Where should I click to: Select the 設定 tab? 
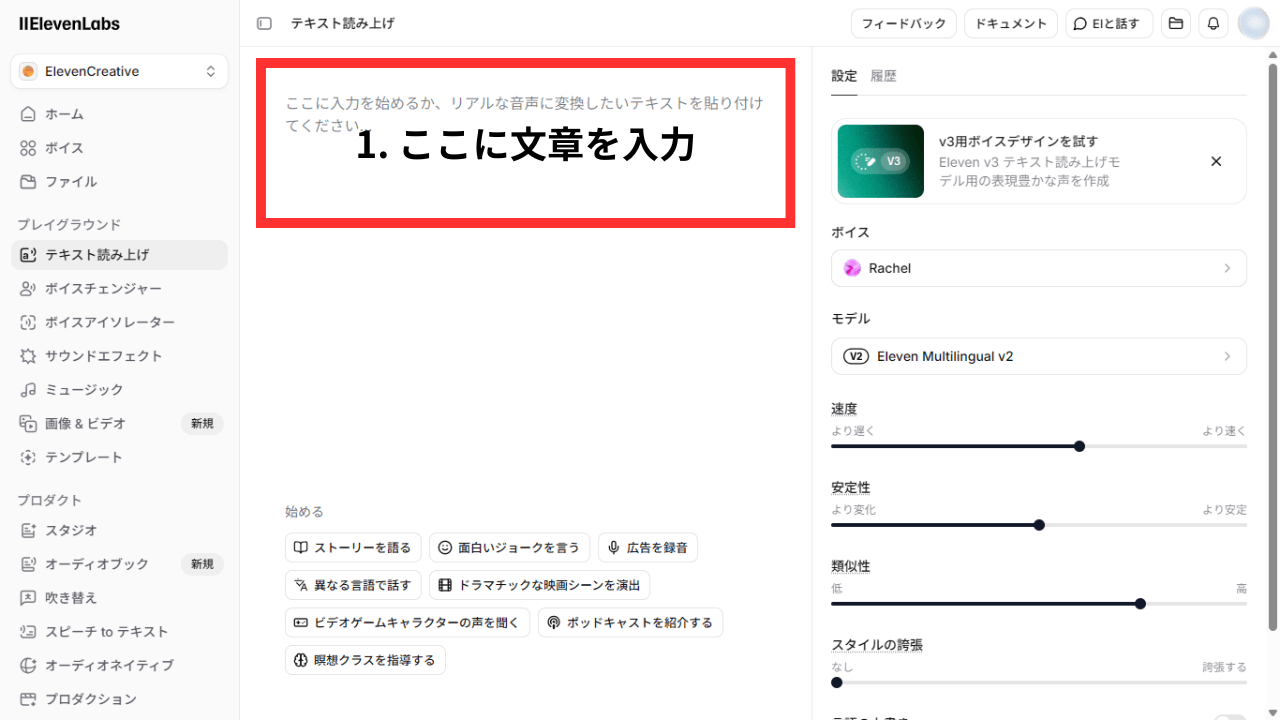click(x=844, y=76)
